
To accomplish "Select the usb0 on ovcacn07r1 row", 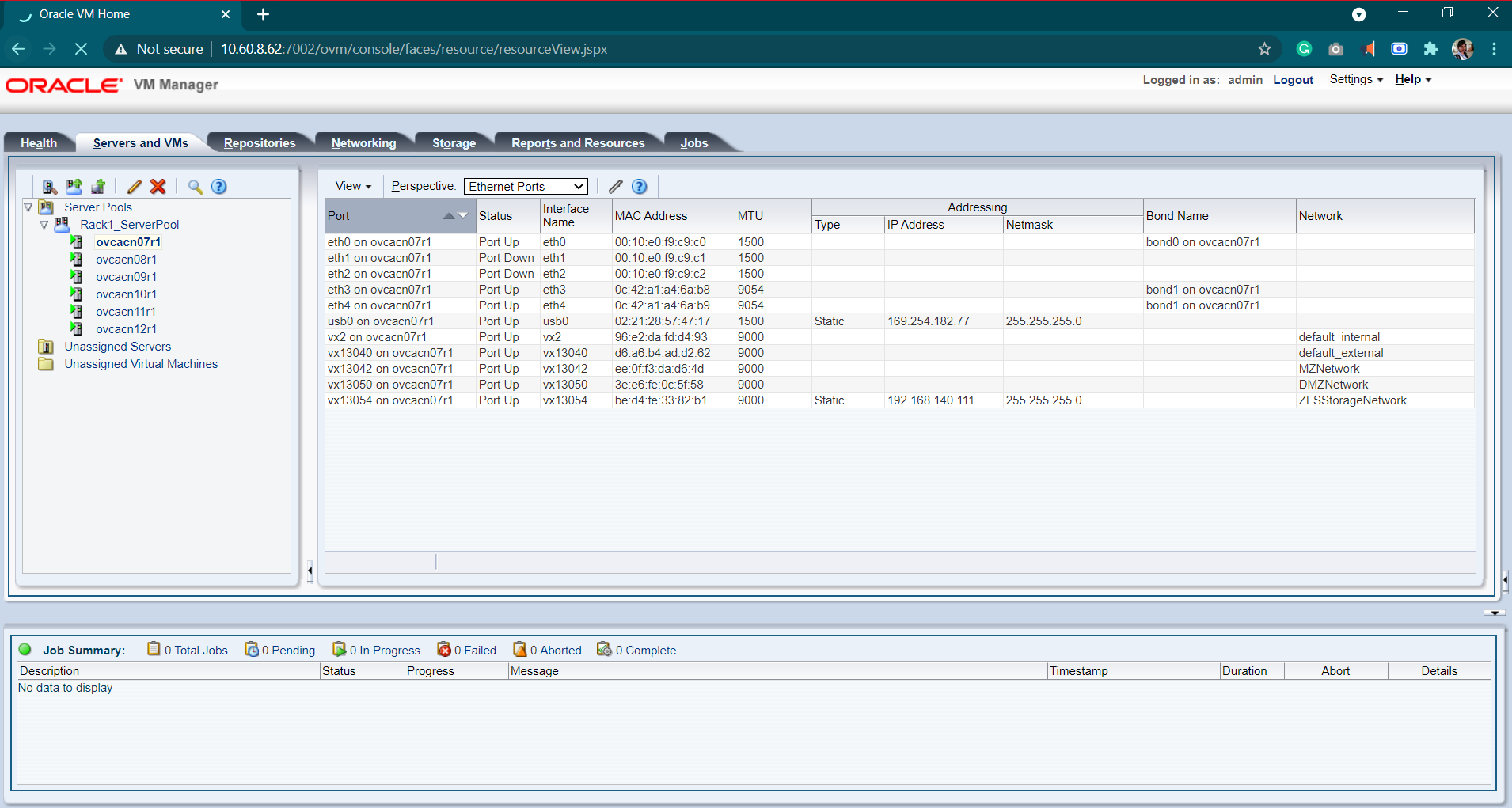I will click(899, 321).
